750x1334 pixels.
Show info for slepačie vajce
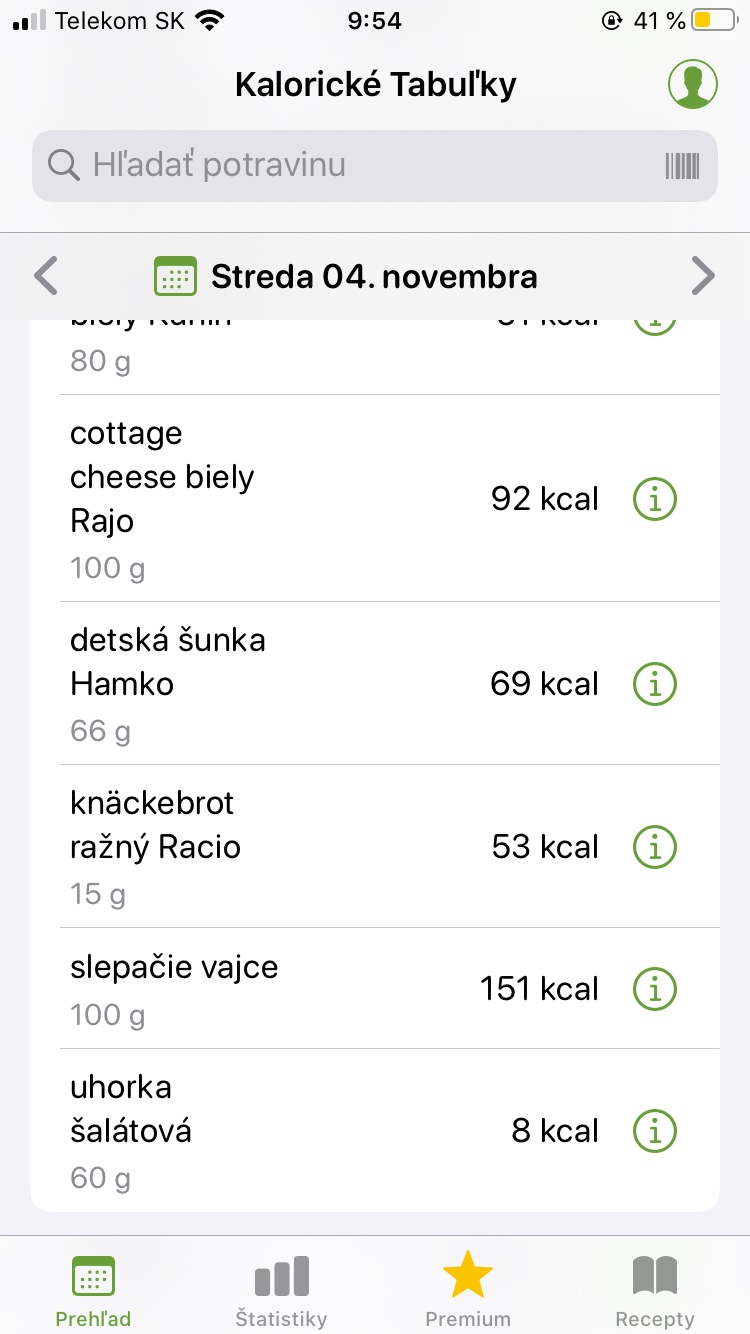(655, 989)
